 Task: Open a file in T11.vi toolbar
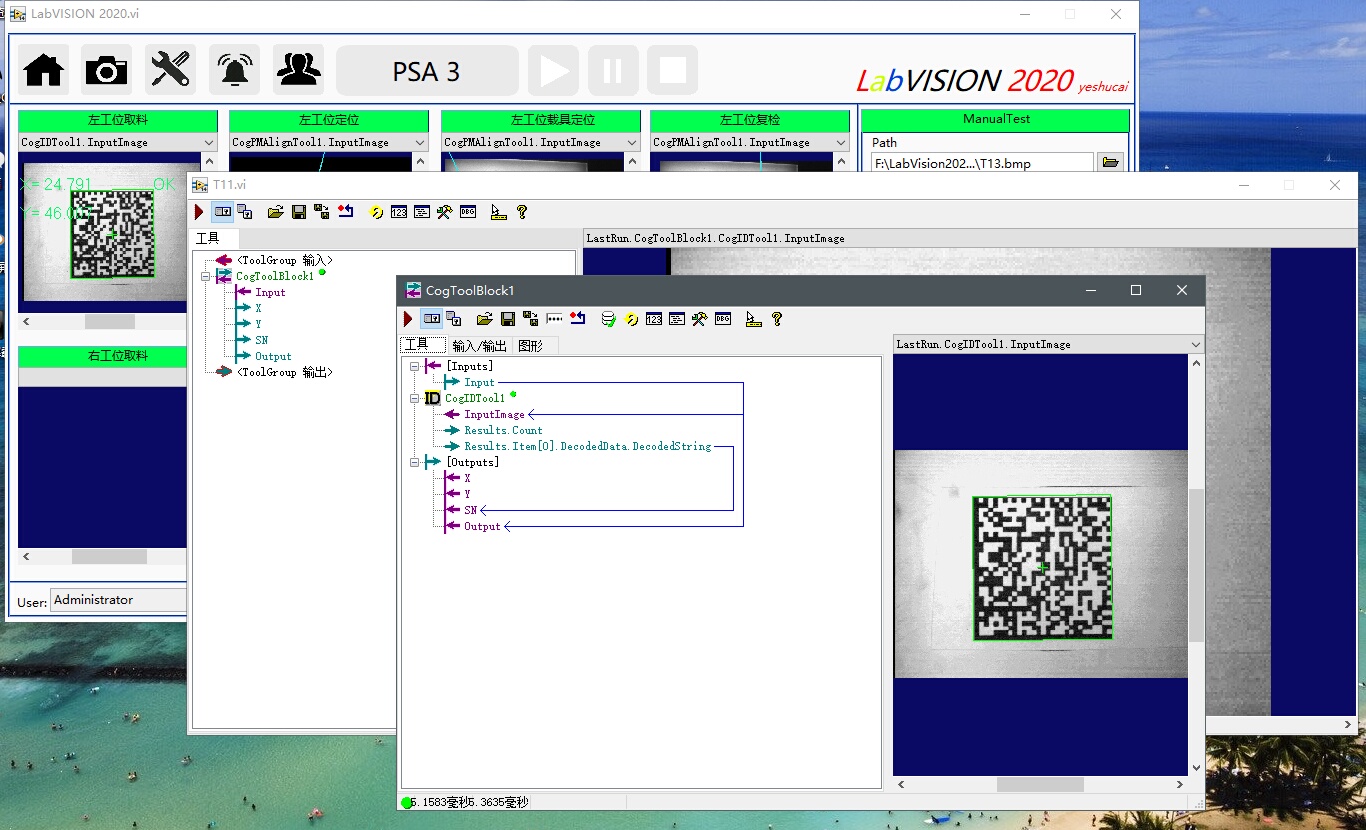click(276, 212)
